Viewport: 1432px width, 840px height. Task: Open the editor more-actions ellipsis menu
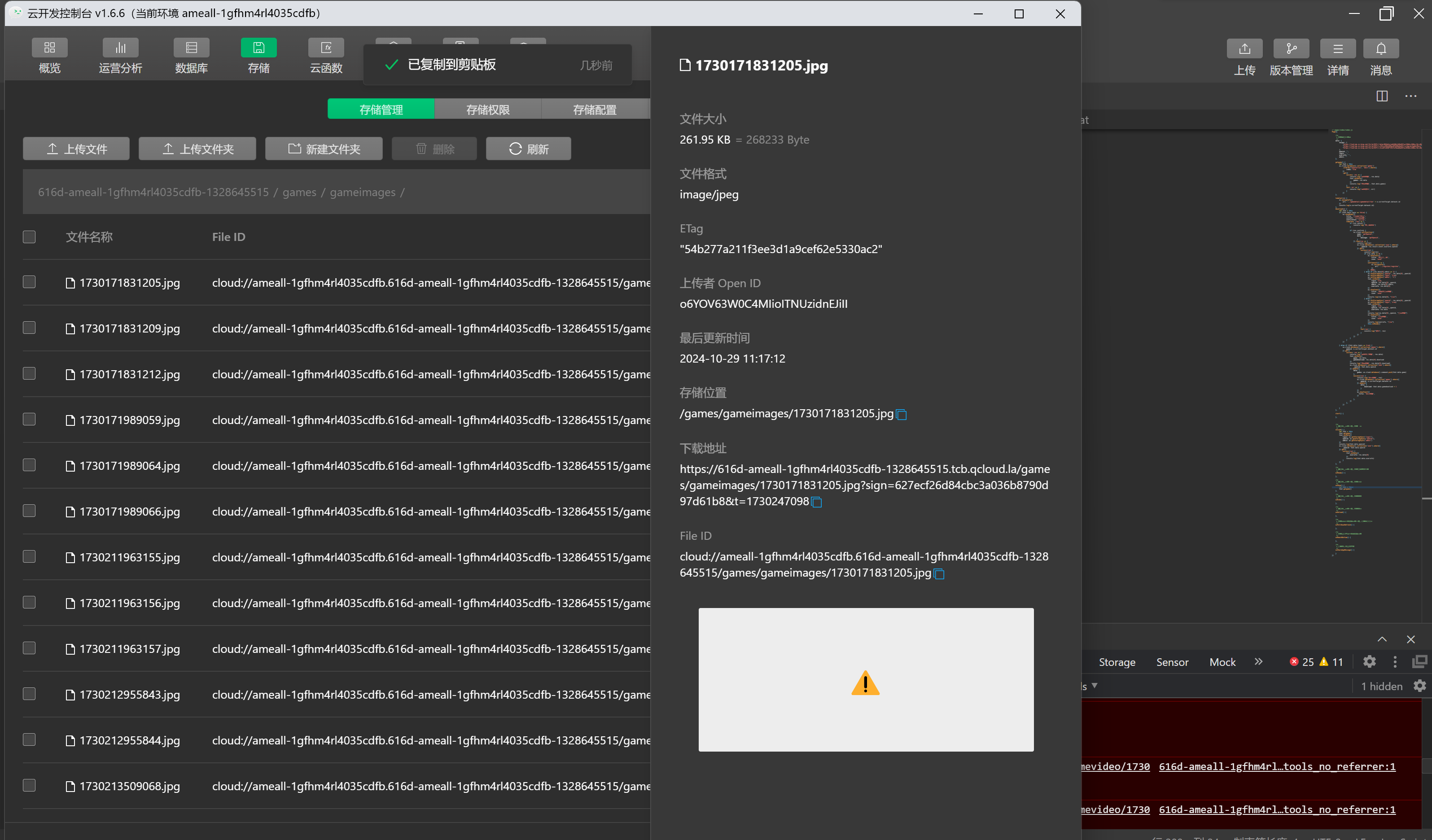(1411, 96)
